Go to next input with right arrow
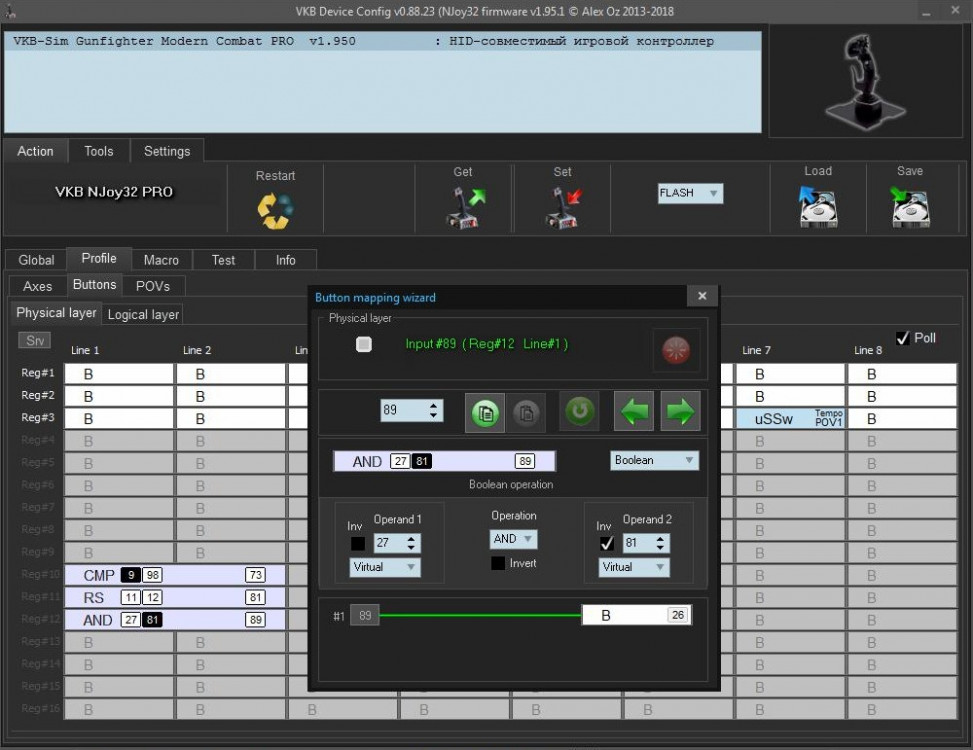Image resolution: width=973 pixels, height=750 pixels. [x=680, y=412]
